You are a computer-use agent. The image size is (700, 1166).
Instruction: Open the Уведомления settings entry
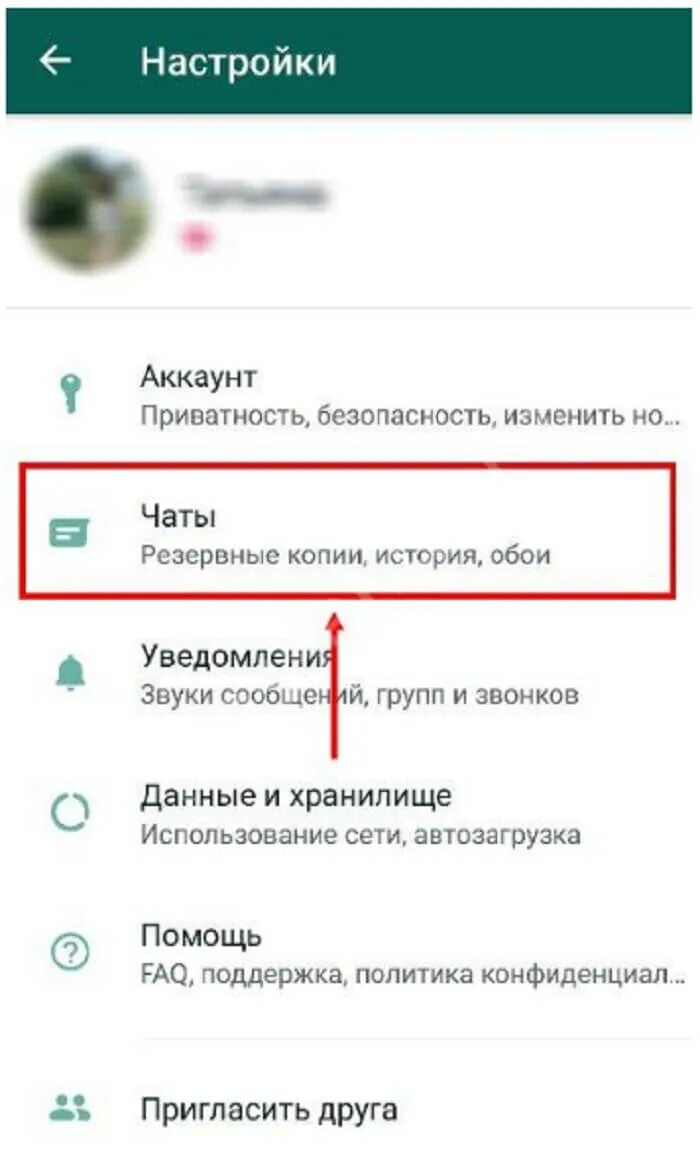pos(350,674)
